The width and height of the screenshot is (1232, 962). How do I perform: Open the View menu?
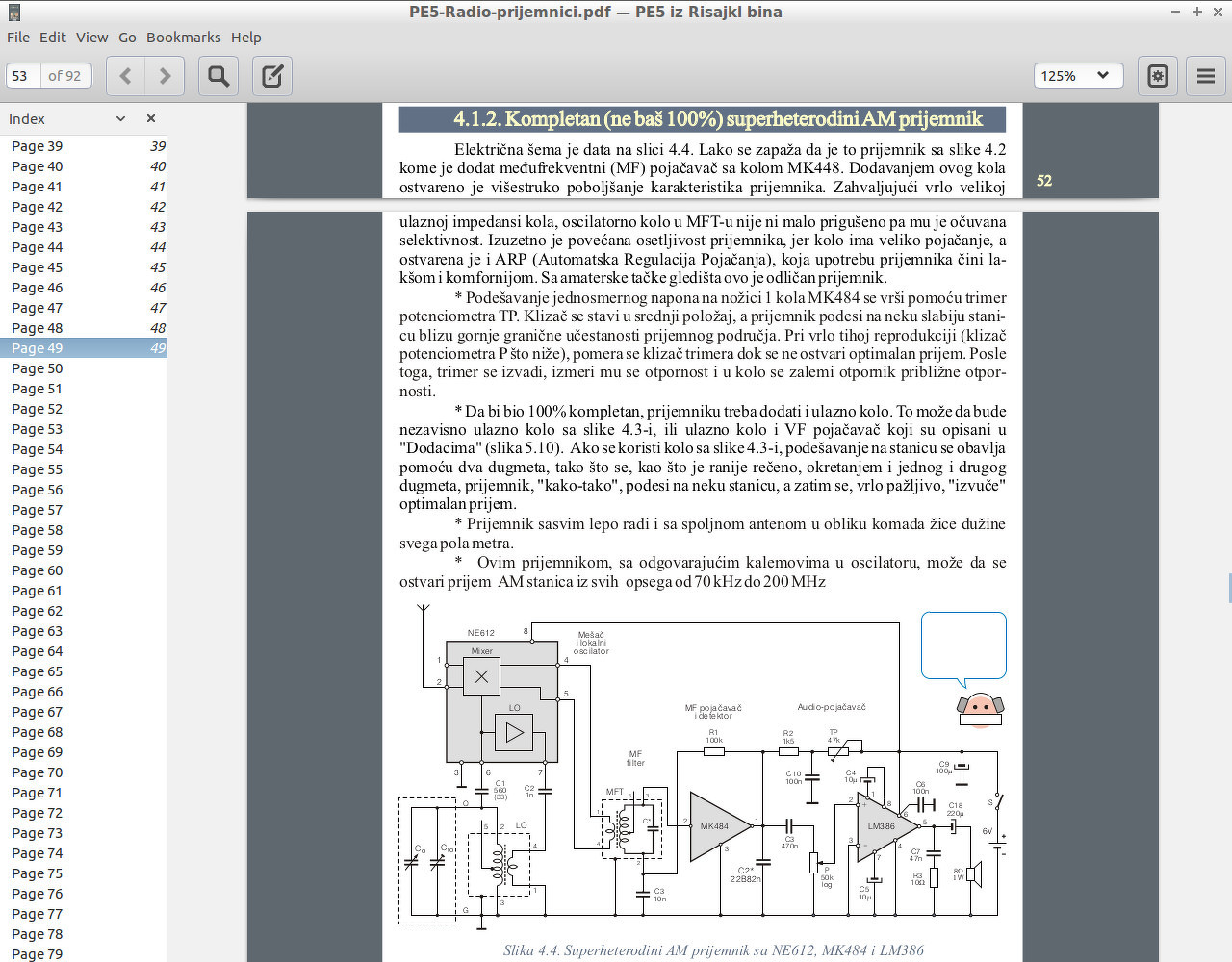(92, 38)
